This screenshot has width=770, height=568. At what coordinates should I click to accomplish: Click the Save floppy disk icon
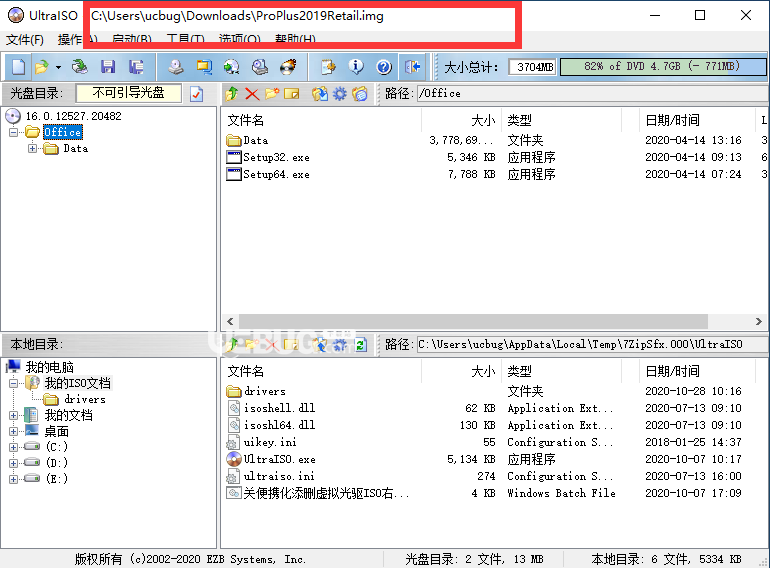pyautogui.click(x=108, y=67)
